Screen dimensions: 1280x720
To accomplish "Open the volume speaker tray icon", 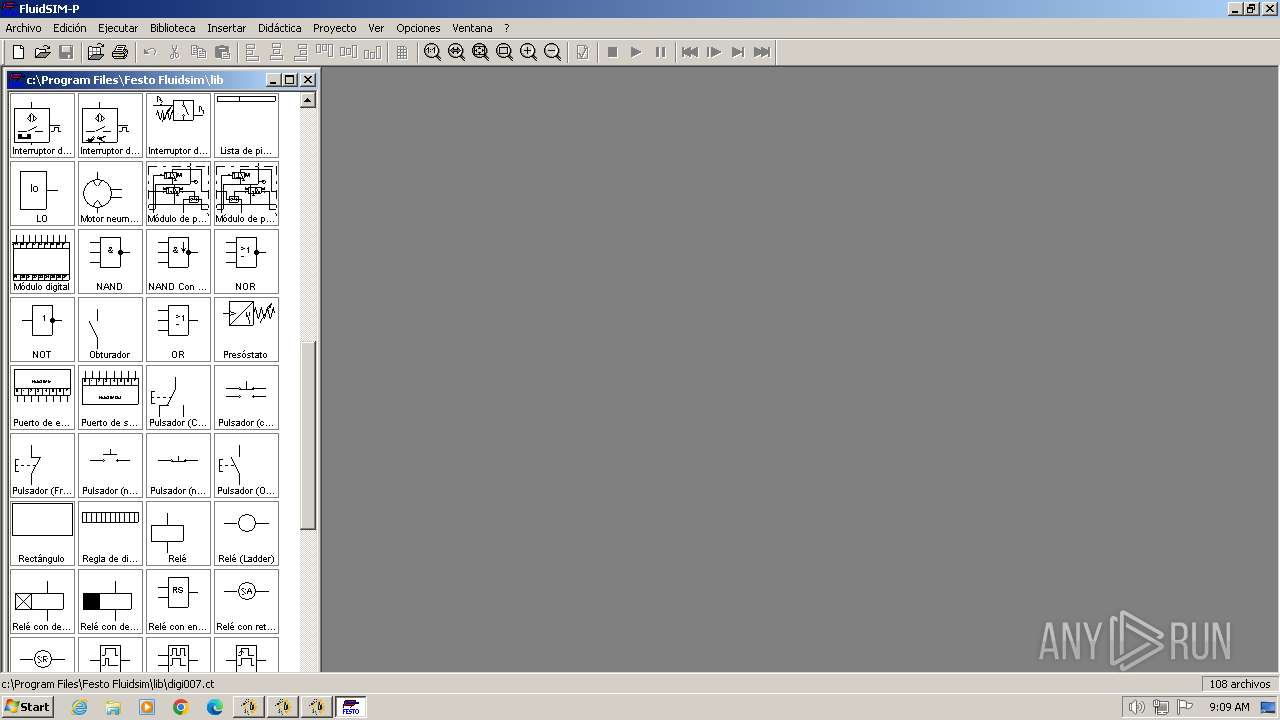I will click(x=1137, y=707).
